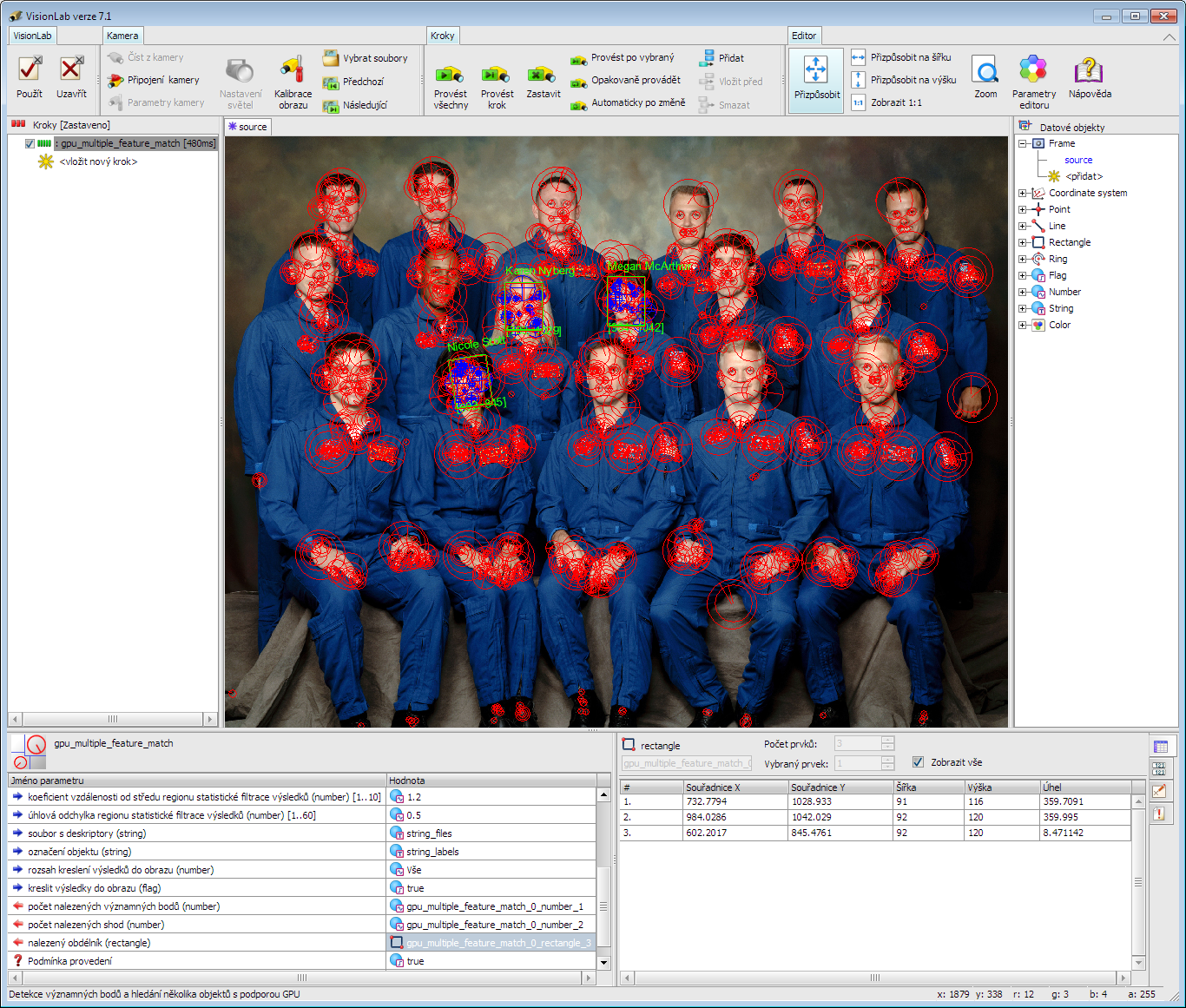Viewport: 1186px width, 1008px height.
Task: Click the Použít checkmark icon
Action: coord(30,69)
